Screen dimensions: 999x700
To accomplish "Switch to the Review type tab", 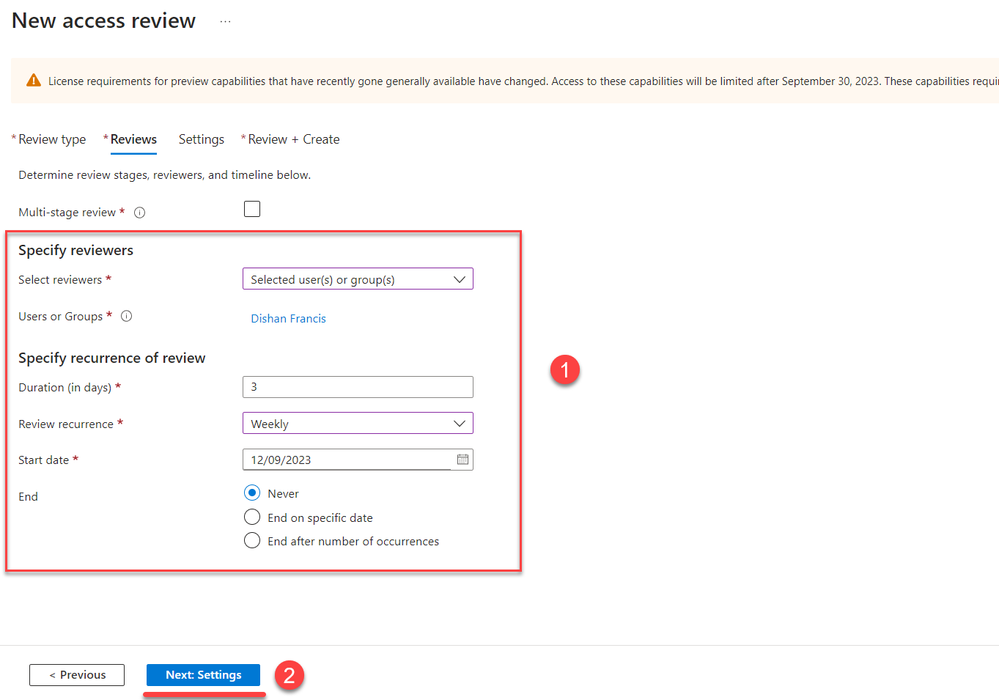I will click(52, 139).
